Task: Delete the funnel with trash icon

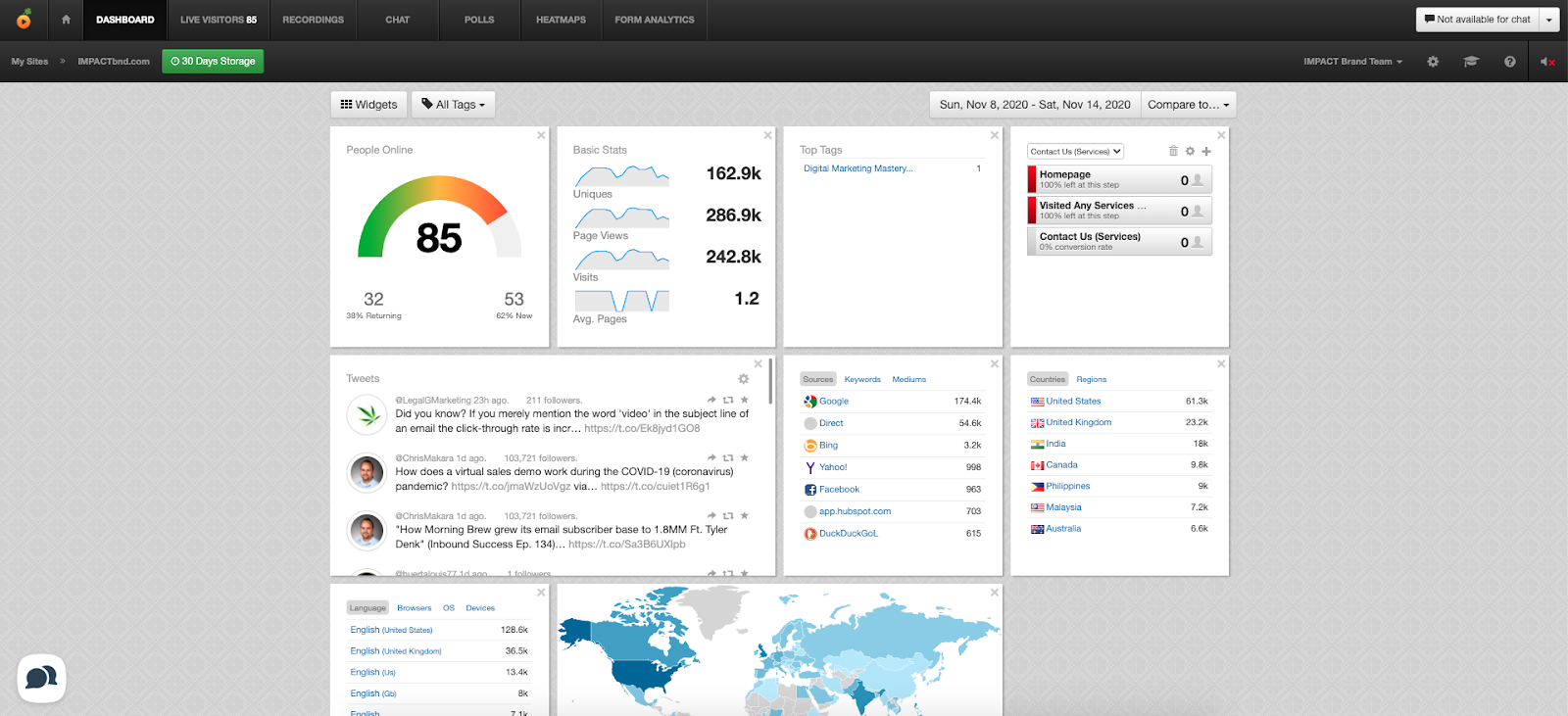Action: 1173,151
